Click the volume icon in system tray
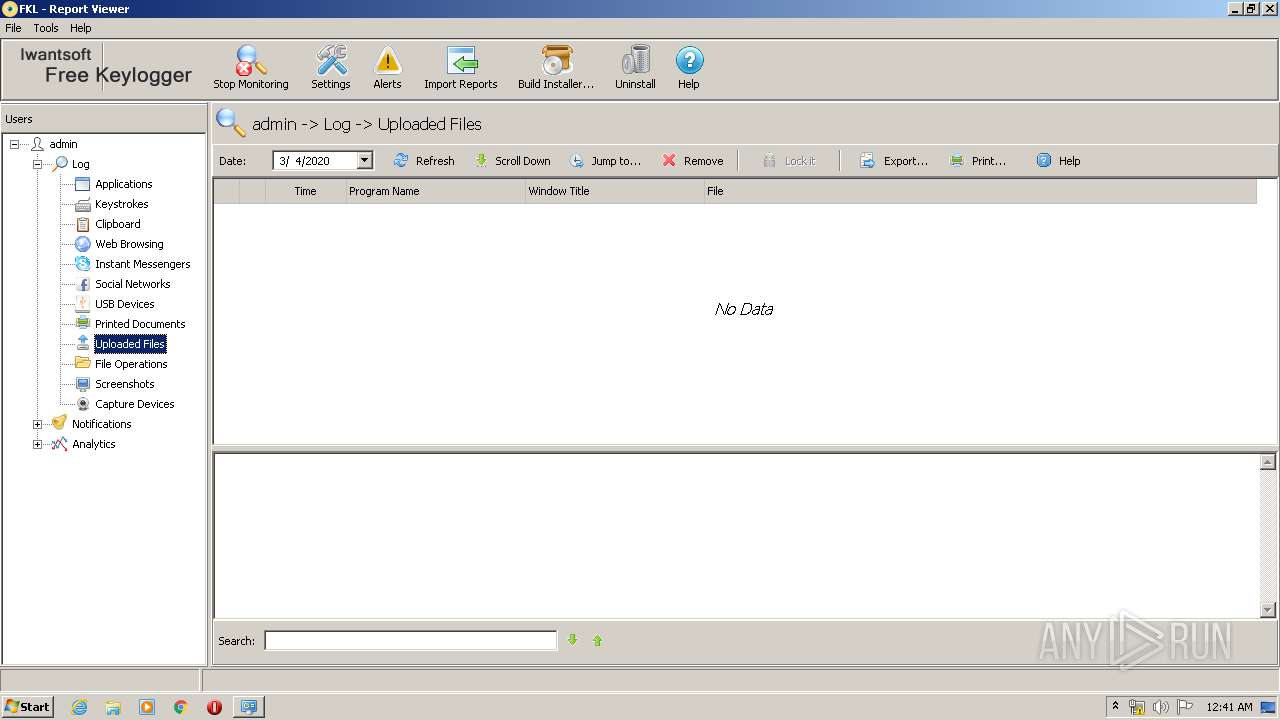Screen dimensions: 1280x720 coord(1160,707)
